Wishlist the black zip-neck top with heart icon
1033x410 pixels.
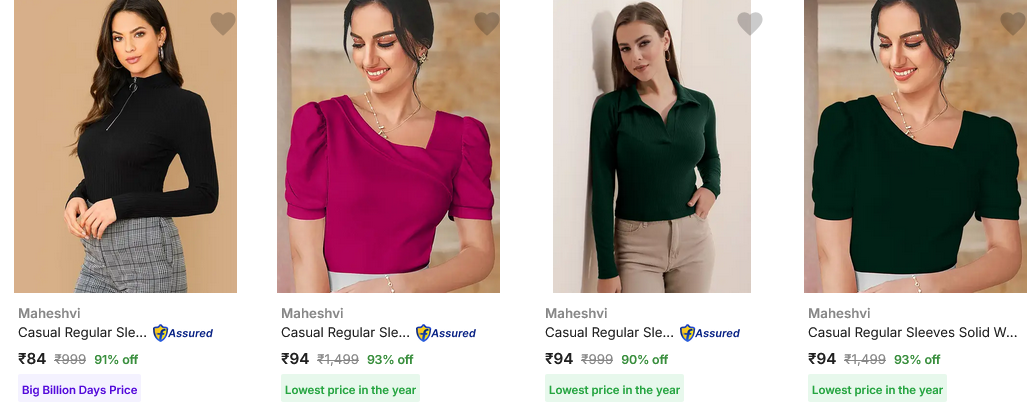pos(223,23)
